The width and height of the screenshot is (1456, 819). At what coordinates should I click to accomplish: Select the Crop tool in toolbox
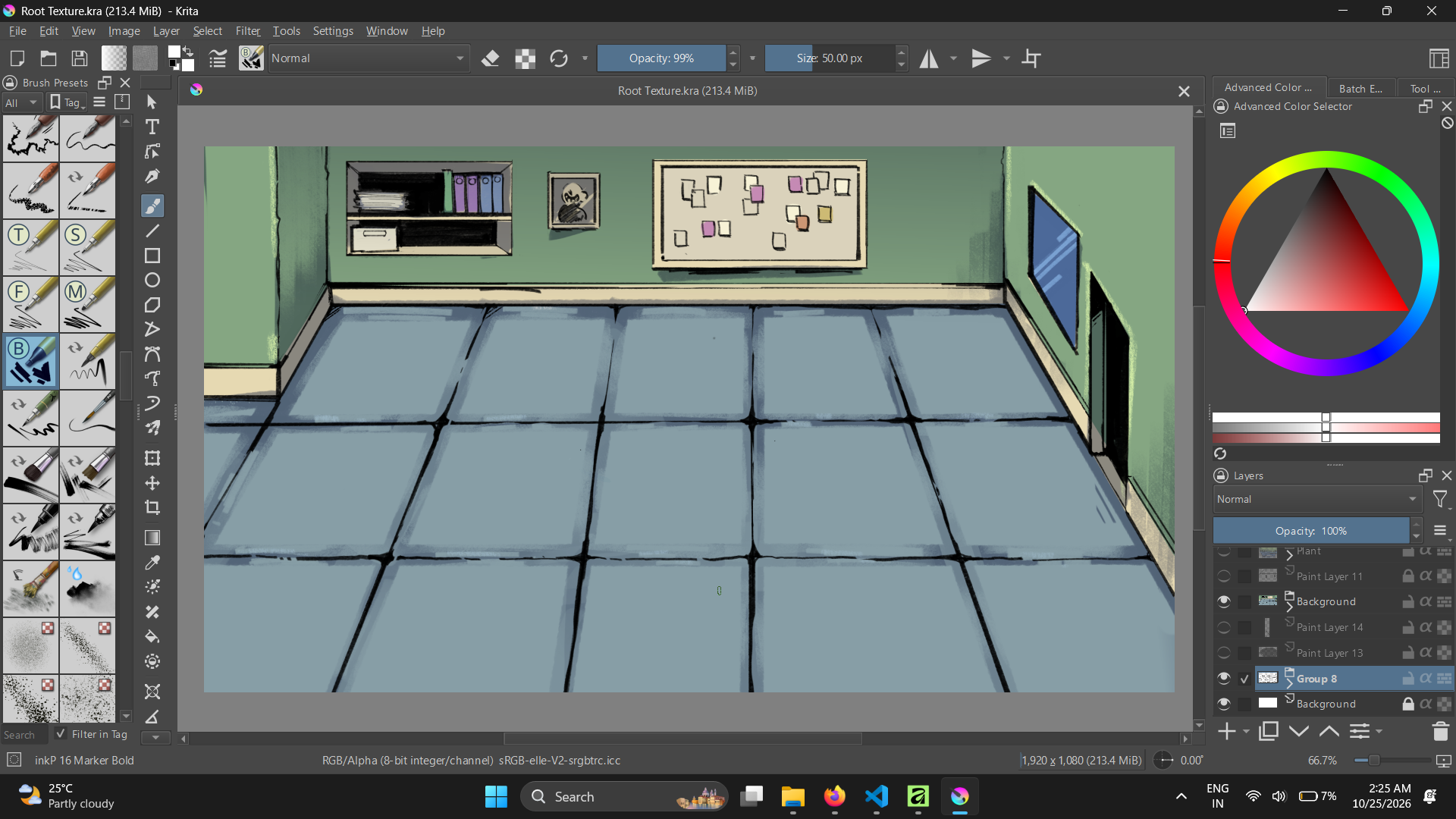[152, 507]
